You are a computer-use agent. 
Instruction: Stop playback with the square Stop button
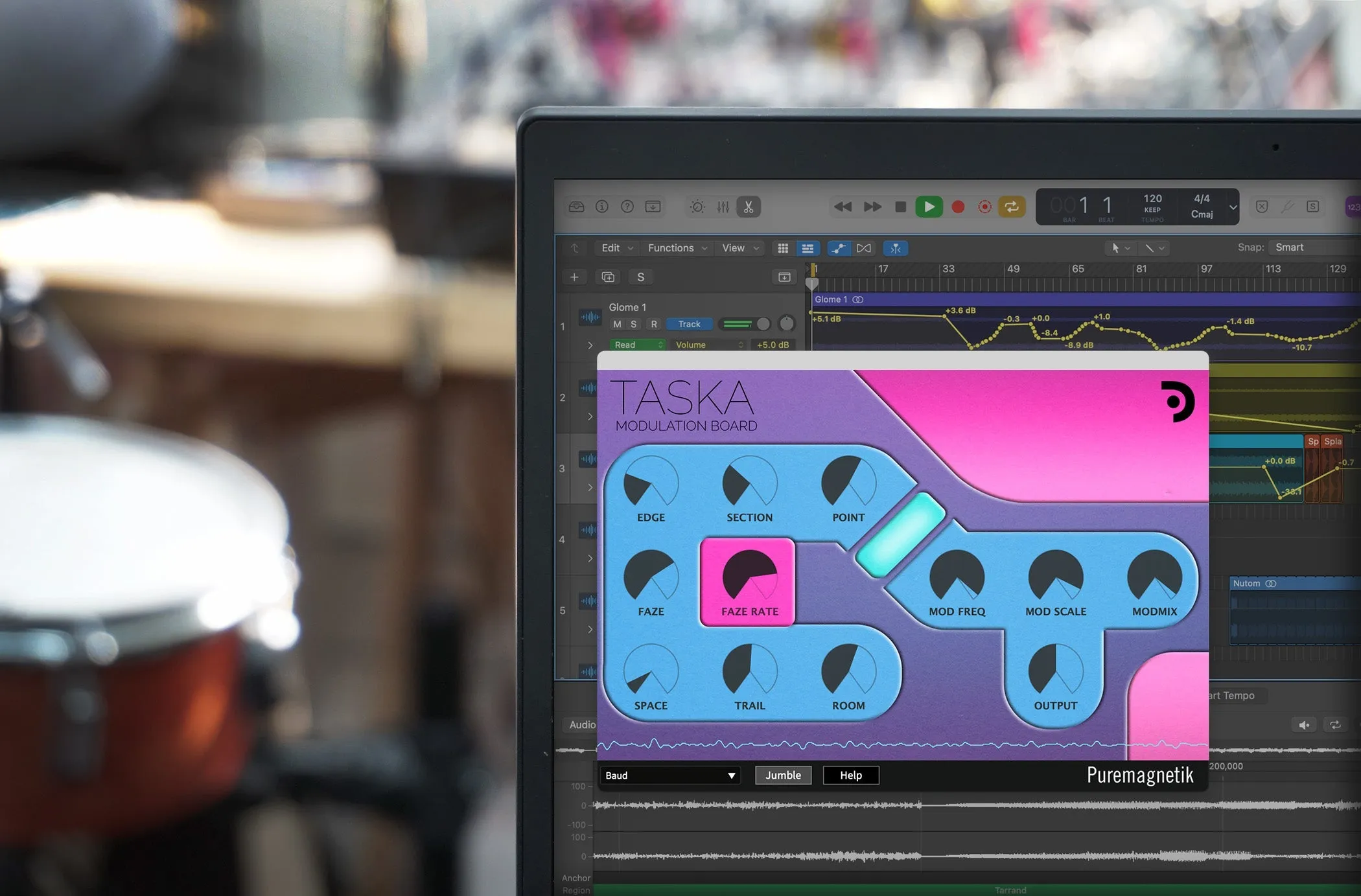[x=900, y=207]
